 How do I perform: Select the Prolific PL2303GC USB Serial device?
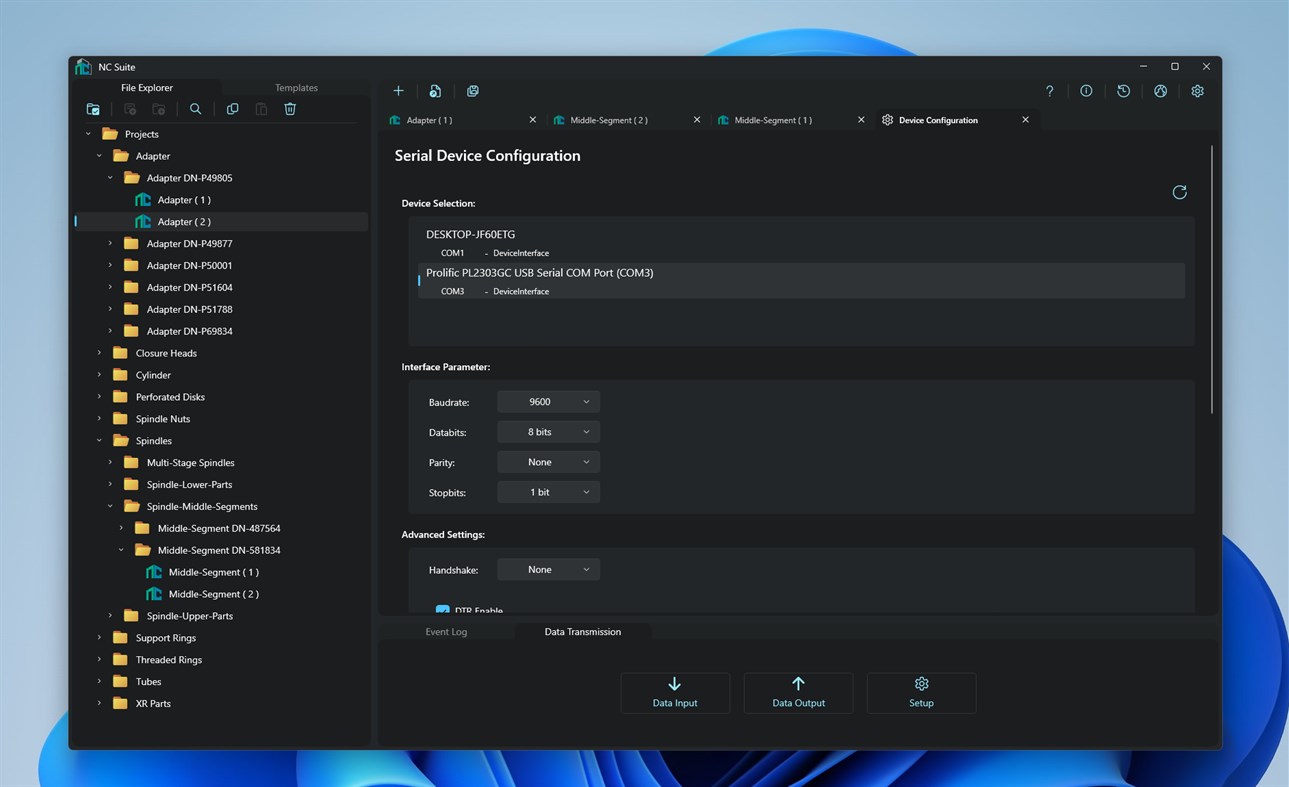click(x=801, y=281)
